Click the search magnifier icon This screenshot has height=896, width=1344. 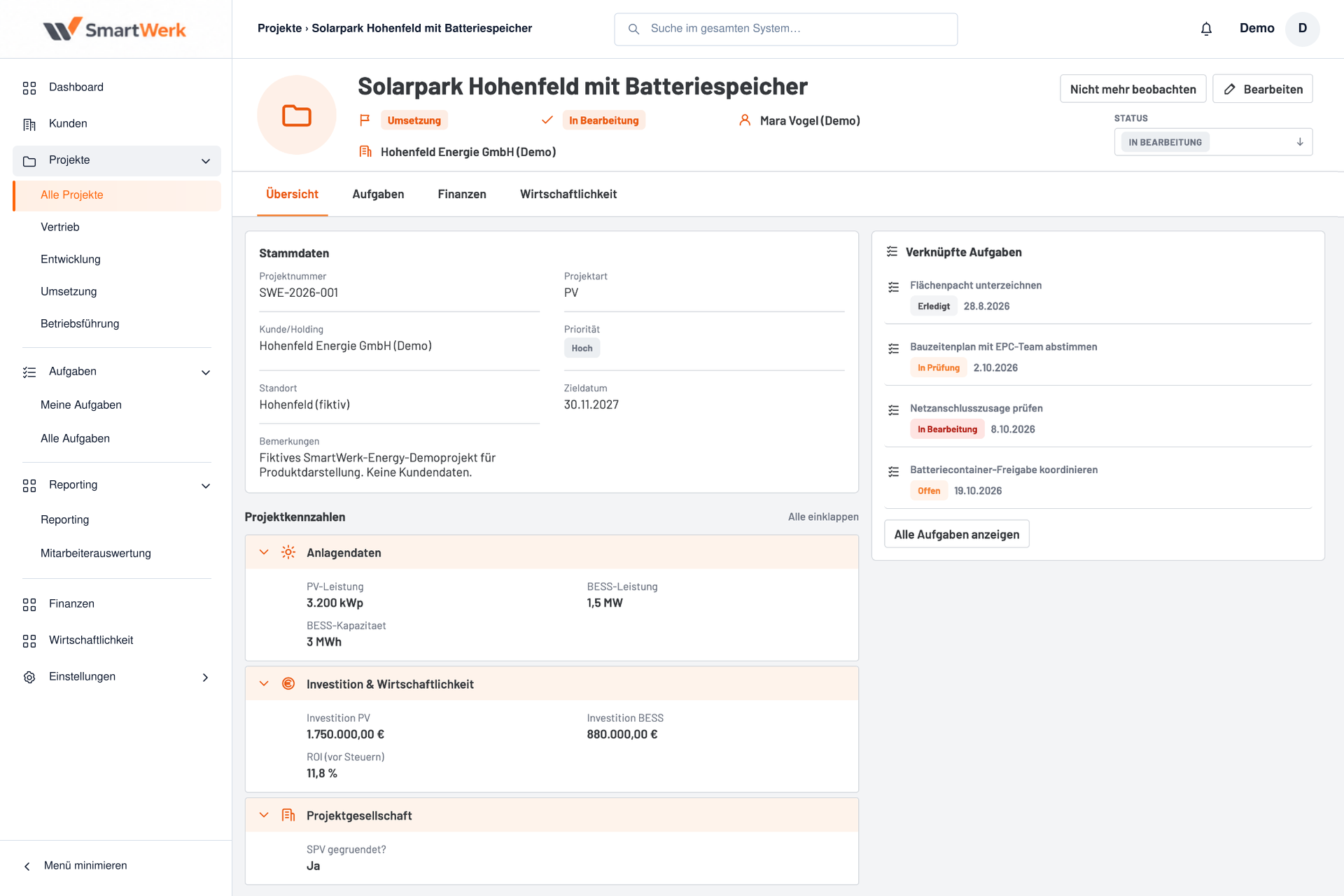pyautogui.click(x=633, y=29)
